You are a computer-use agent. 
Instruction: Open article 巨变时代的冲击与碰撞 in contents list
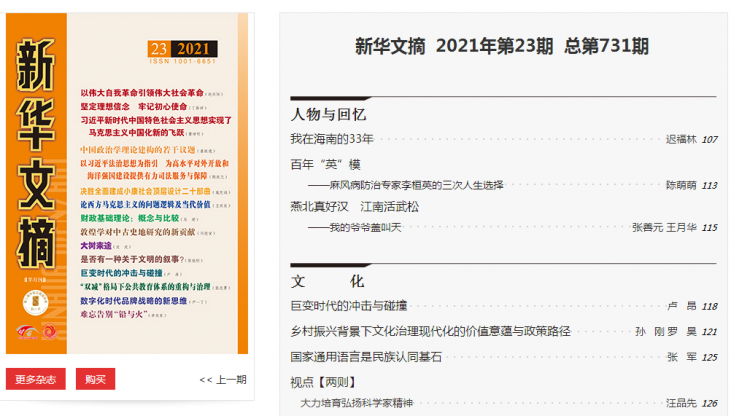[x=349, y=306]
